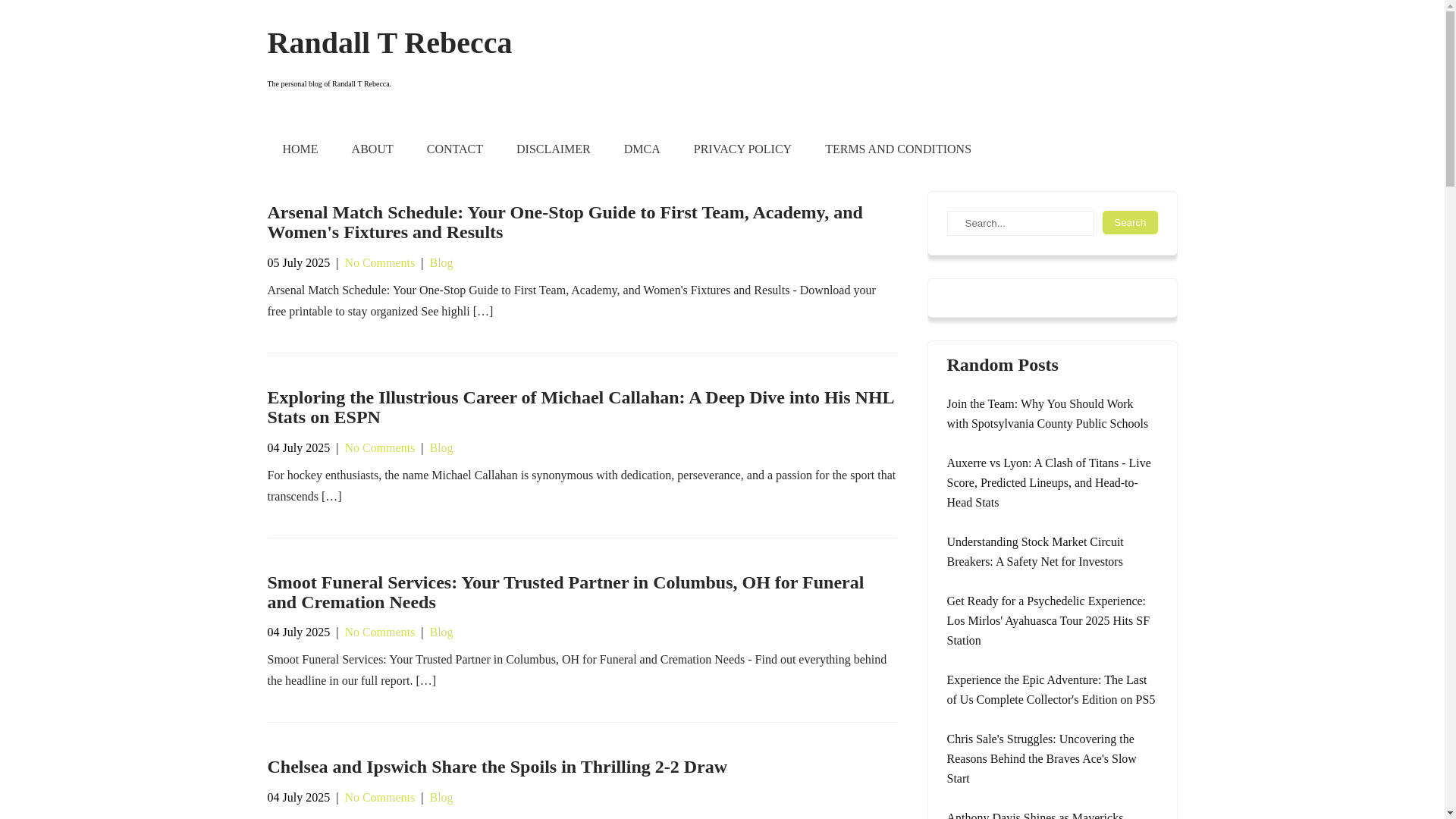
Task: Open Anthony Davis Shines as Mavericks post
Action: pyautogui.click(x=1035, y=815)
